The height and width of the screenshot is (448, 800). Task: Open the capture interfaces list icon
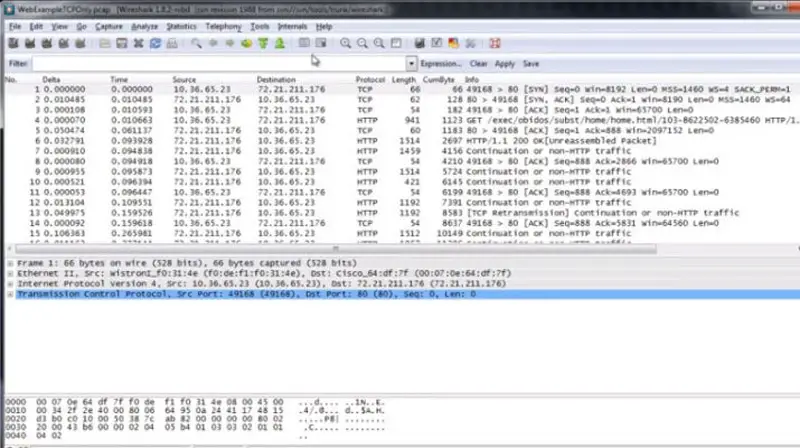point(14,43)
